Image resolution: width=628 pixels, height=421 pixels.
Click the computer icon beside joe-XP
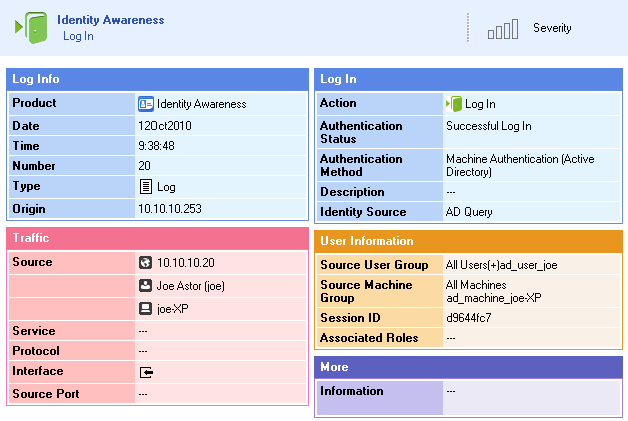(x=145, y=308)
